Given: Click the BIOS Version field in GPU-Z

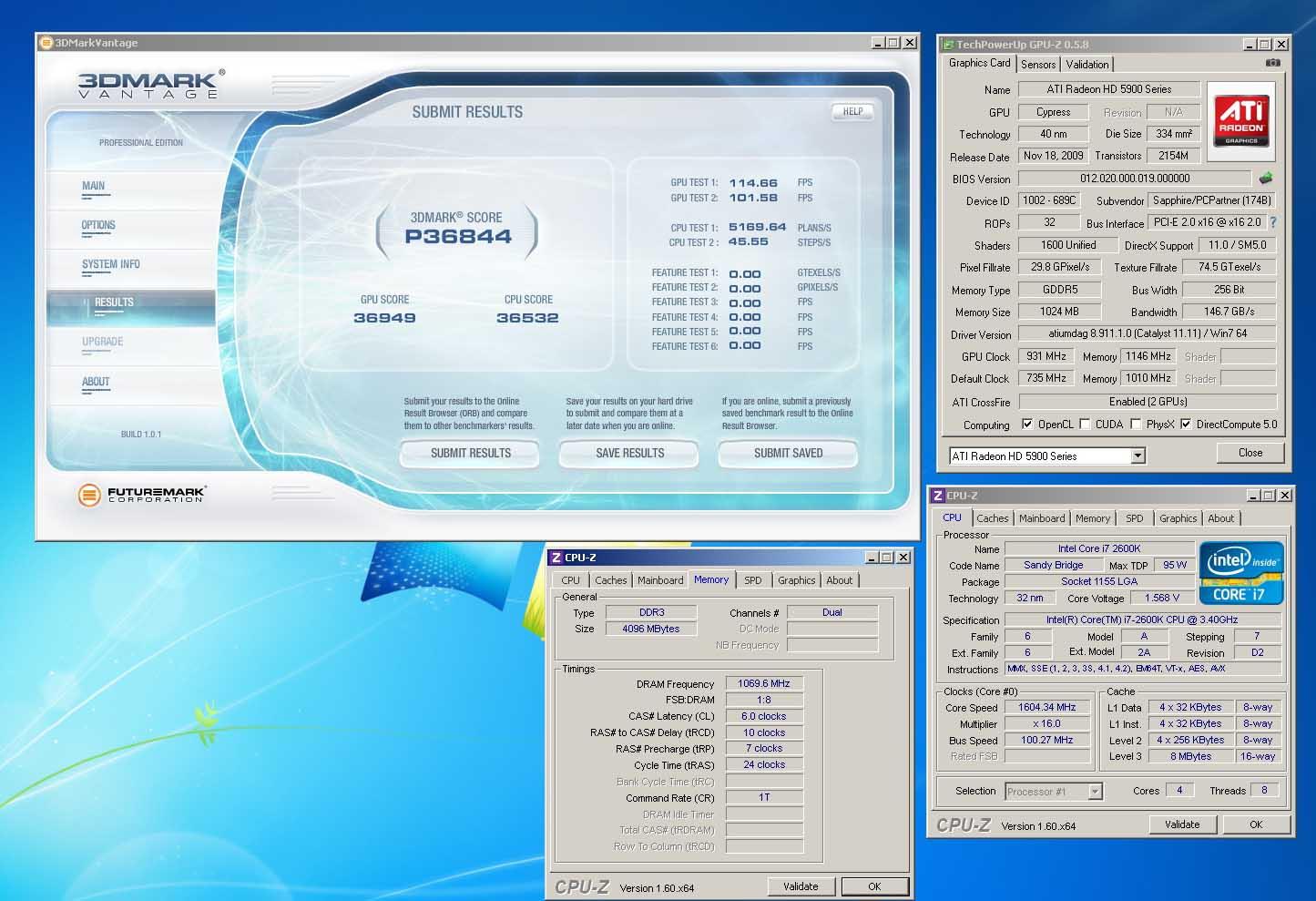Looking at the screenshot, I should pos(1135,179).
